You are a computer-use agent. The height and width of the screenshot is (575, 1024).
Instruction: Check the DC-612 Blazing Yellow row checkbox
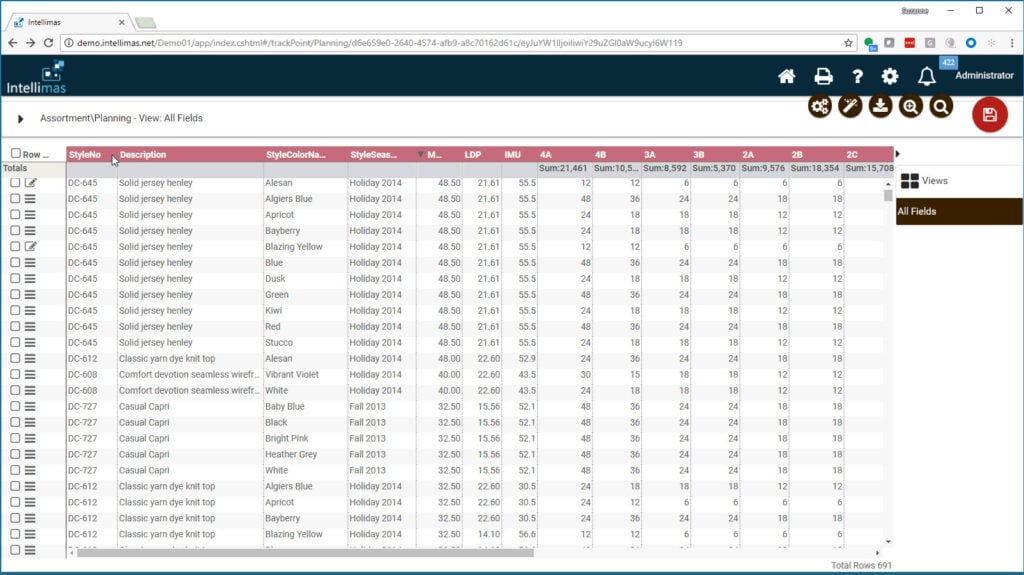pos(15,534)
